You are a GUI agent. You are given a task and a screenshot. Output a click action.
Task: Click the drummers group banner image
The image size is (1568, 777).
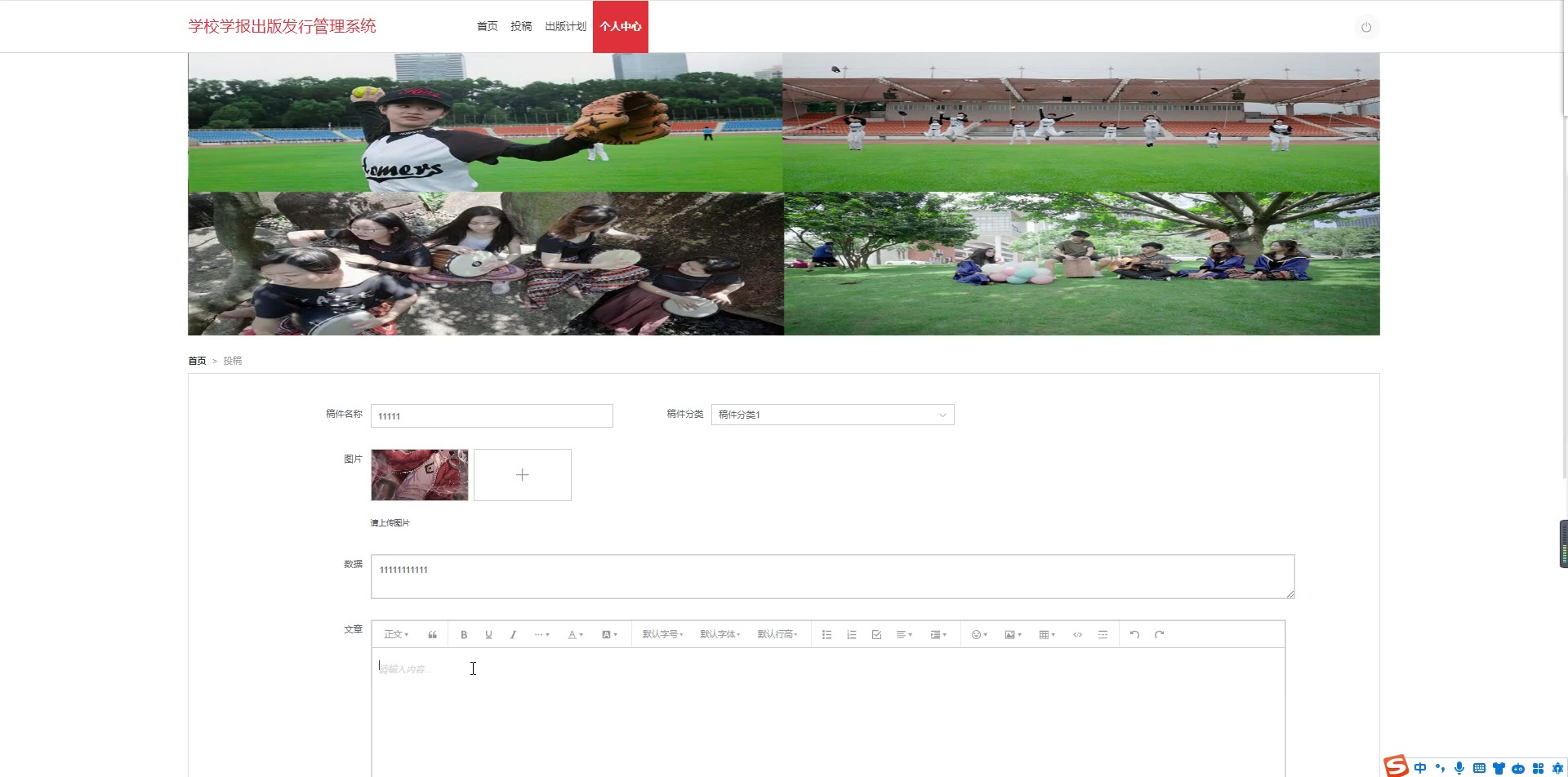[486, 264]
